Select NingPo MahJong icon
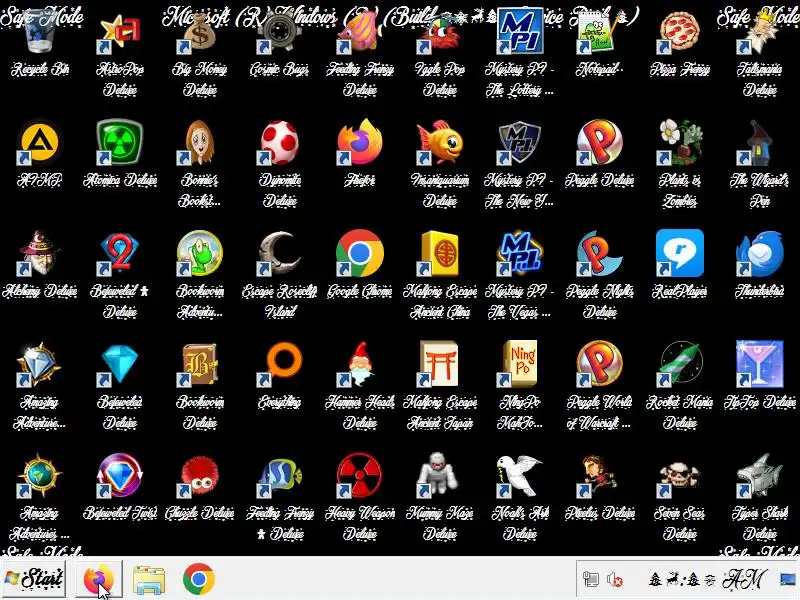800x600 pixels. point(519,364)
